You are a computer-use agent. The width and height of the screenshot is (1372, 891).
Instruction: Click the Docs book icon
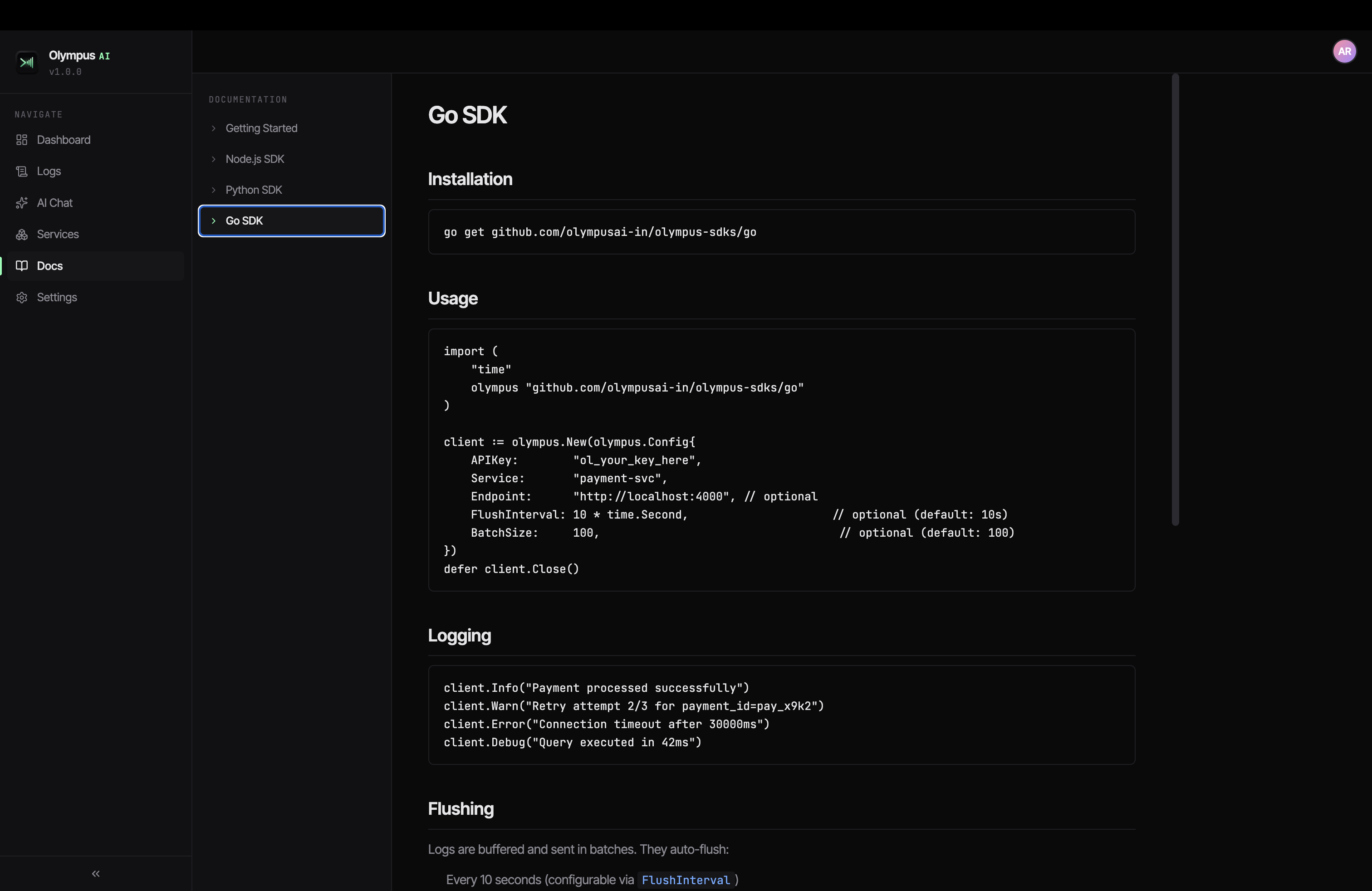click(22, 266)
